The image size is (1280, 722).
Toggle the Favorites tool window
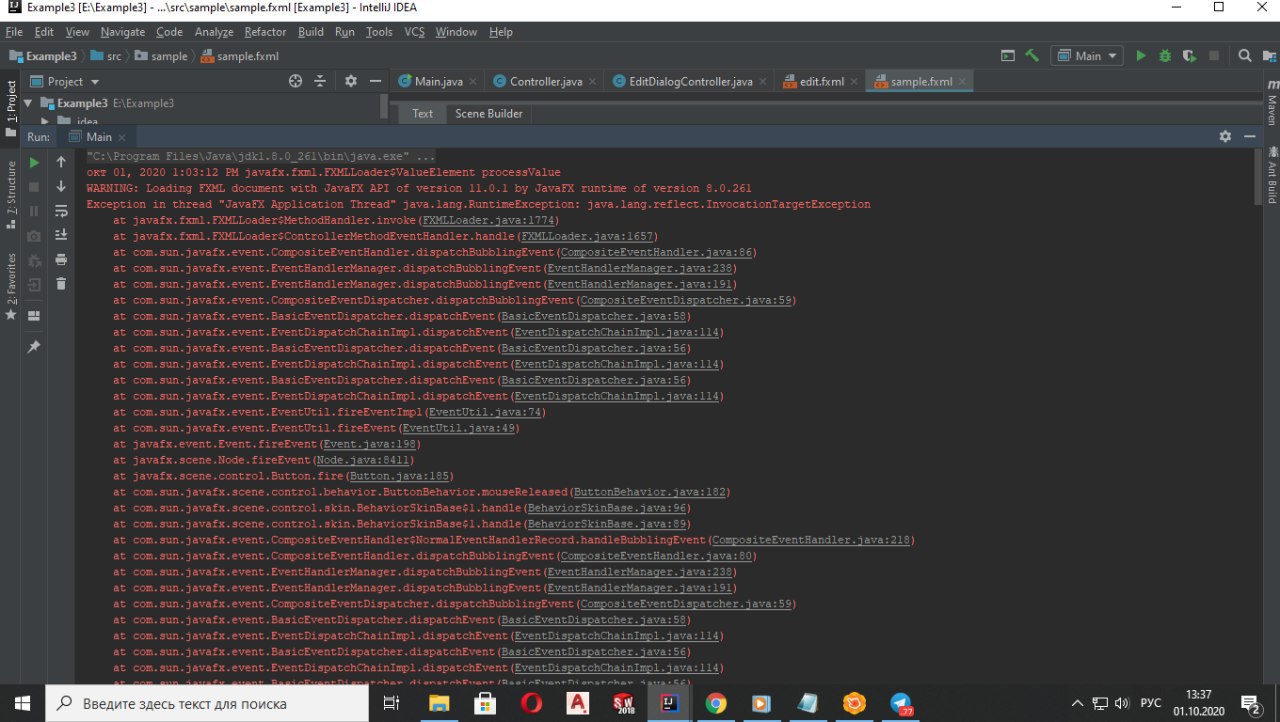click(11, 285)
